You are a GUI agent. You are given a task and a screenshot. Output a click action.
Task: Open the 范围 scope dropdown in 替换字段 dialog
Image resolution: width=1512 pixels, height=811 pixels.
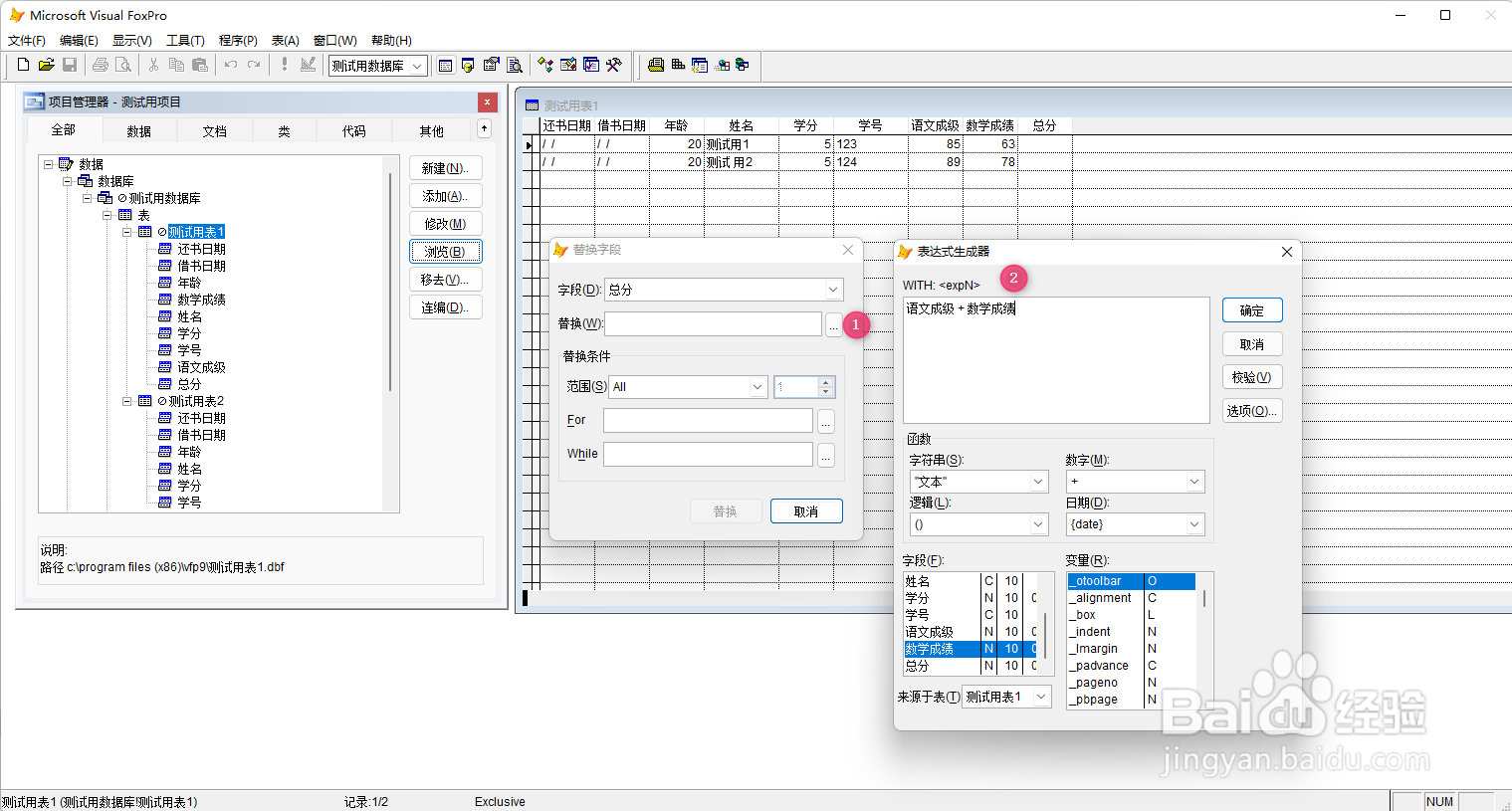click(x=757, y=386)
